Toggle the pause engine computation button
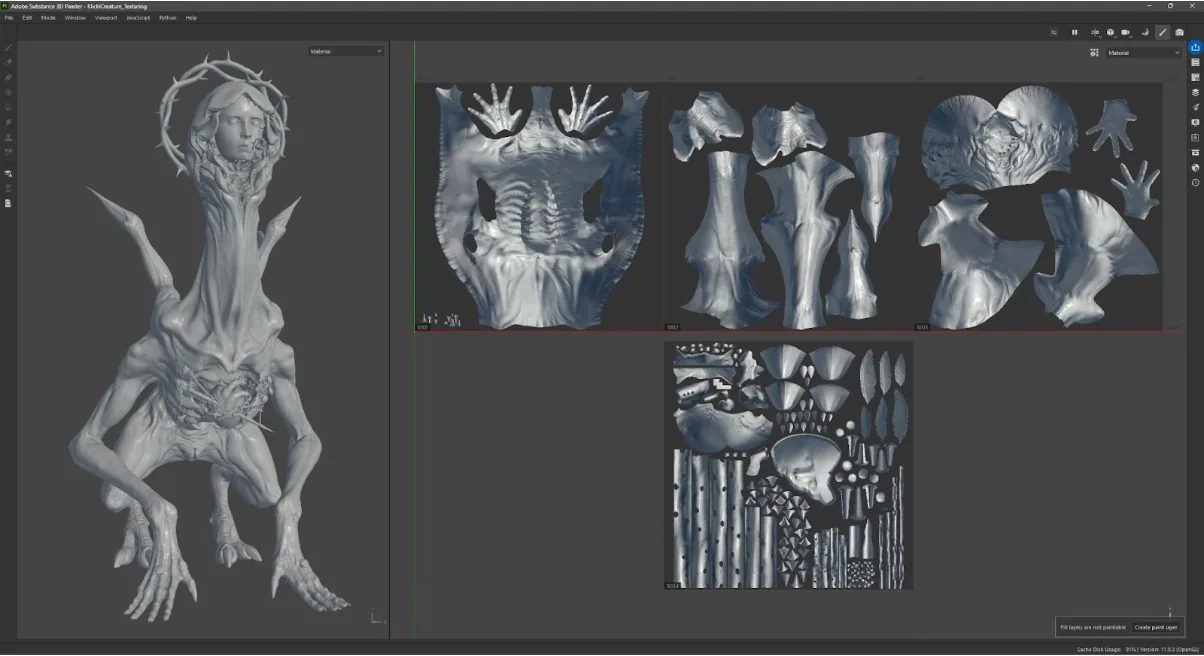Screen dimensions: 1204x656 tap(1075, 32)
